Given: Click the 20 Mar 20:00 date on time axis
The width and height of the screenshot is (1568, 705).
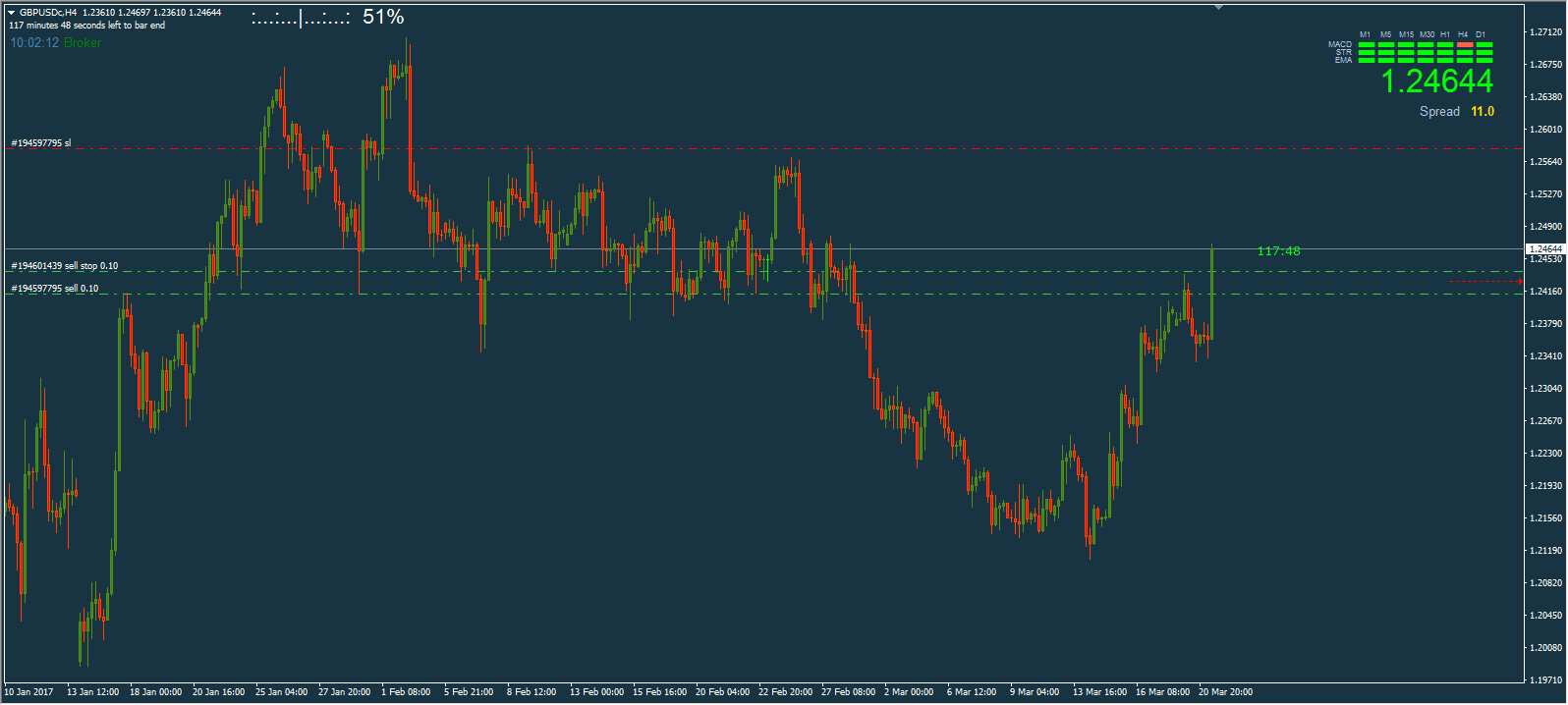Looking at the screenshot, I should pyautogui.click(x=1225, y=692).
